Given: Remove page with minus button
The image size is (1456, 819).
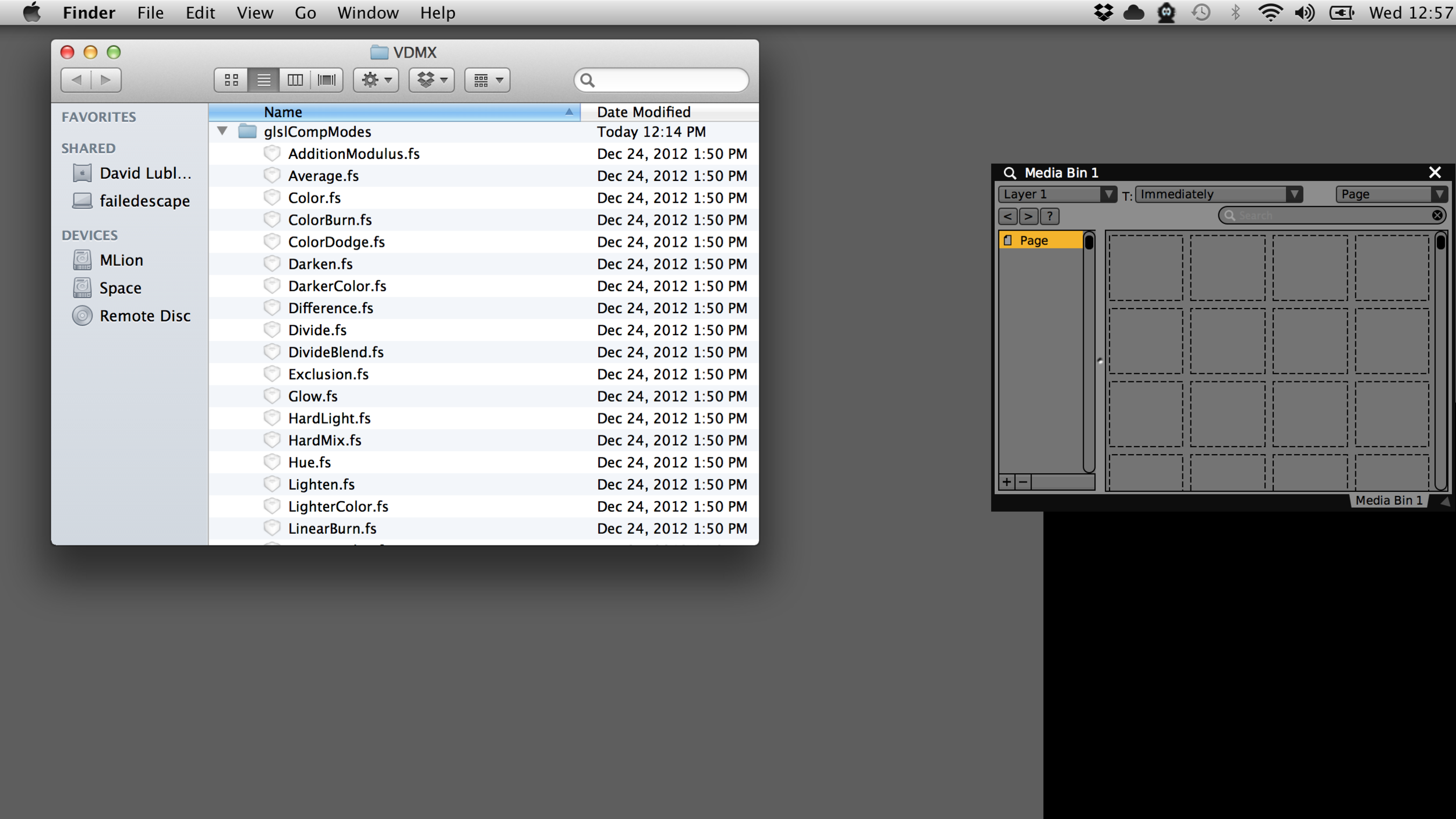Looking at the screenshot, I should 1023,482.
